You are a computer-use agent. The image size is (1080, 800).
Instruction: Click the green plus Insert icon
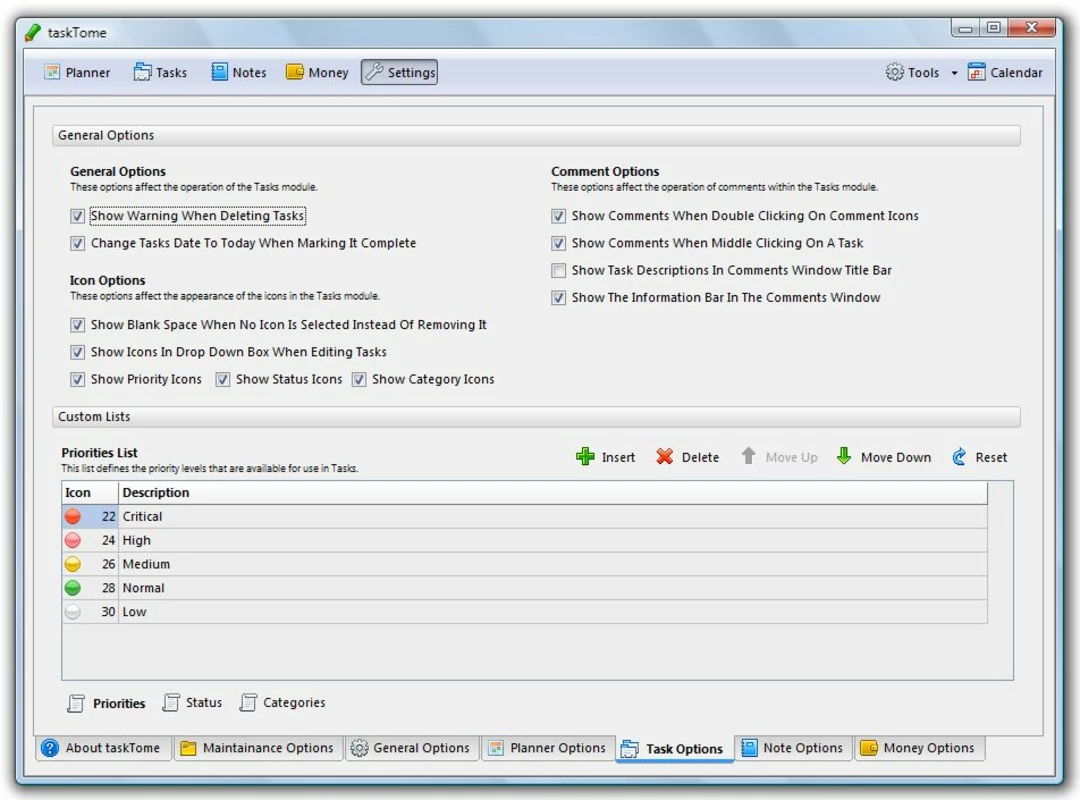pyautogui.click(x=585, y=456)
